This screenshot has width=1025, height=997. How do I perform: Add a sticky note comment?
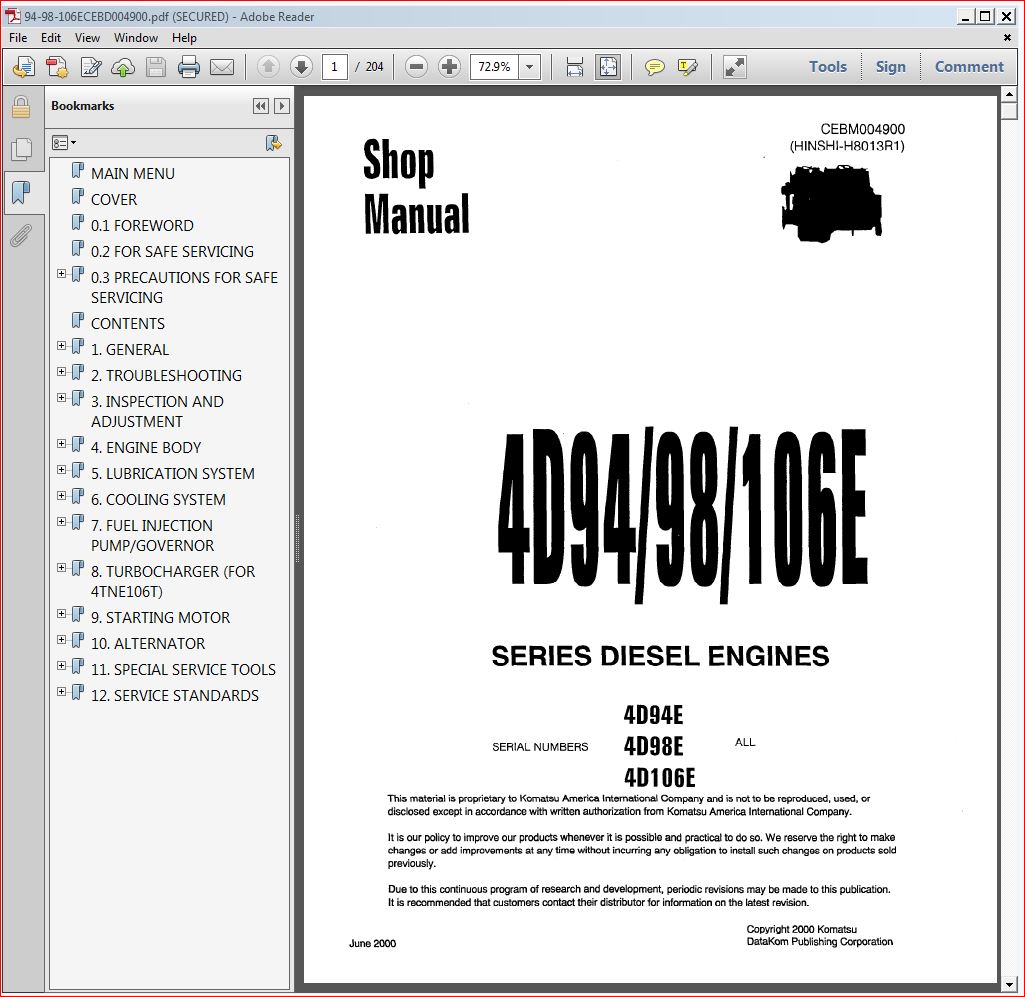coord(655,67)
